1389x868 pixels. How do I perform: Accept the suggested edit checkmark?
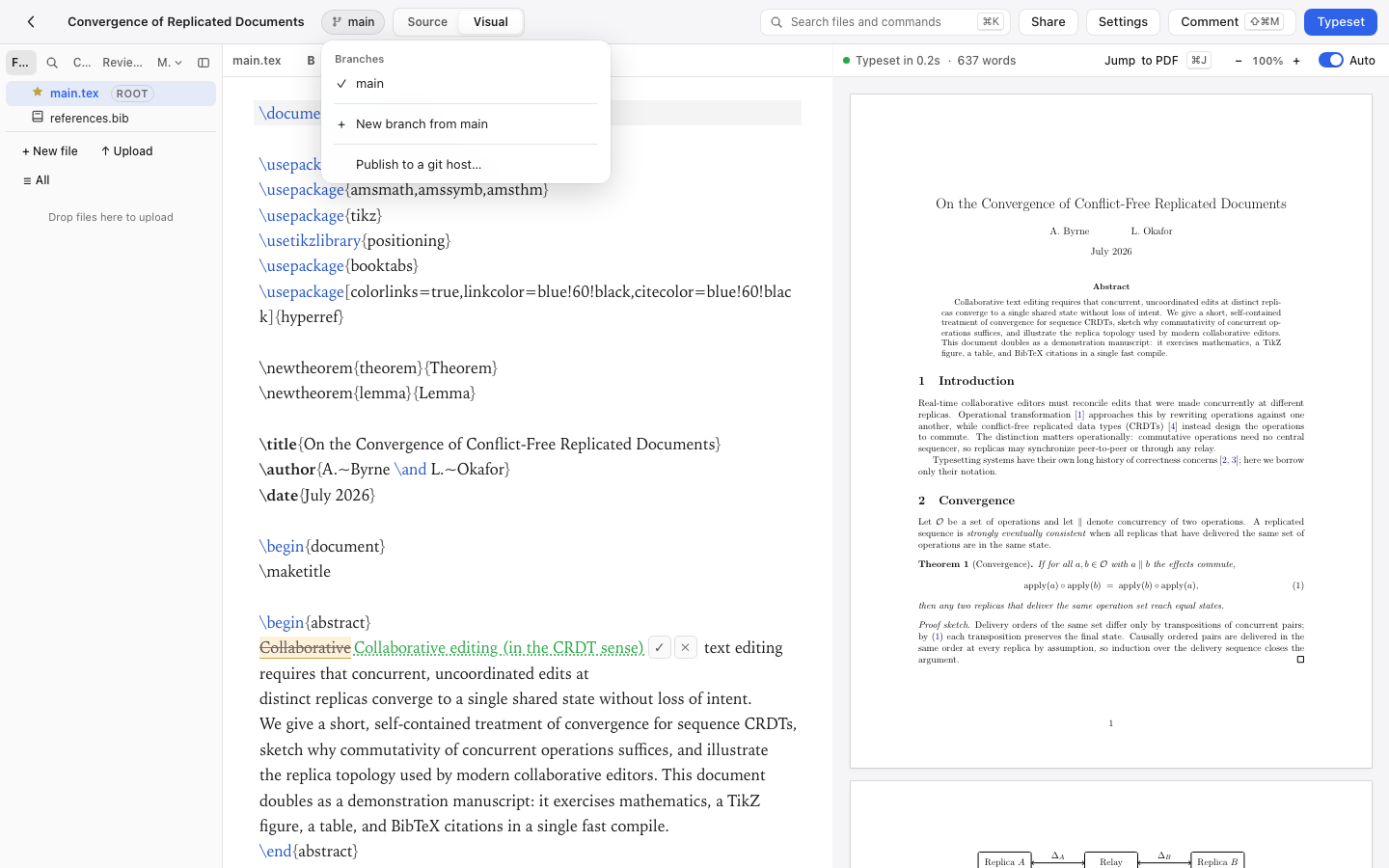click(660, 648)
